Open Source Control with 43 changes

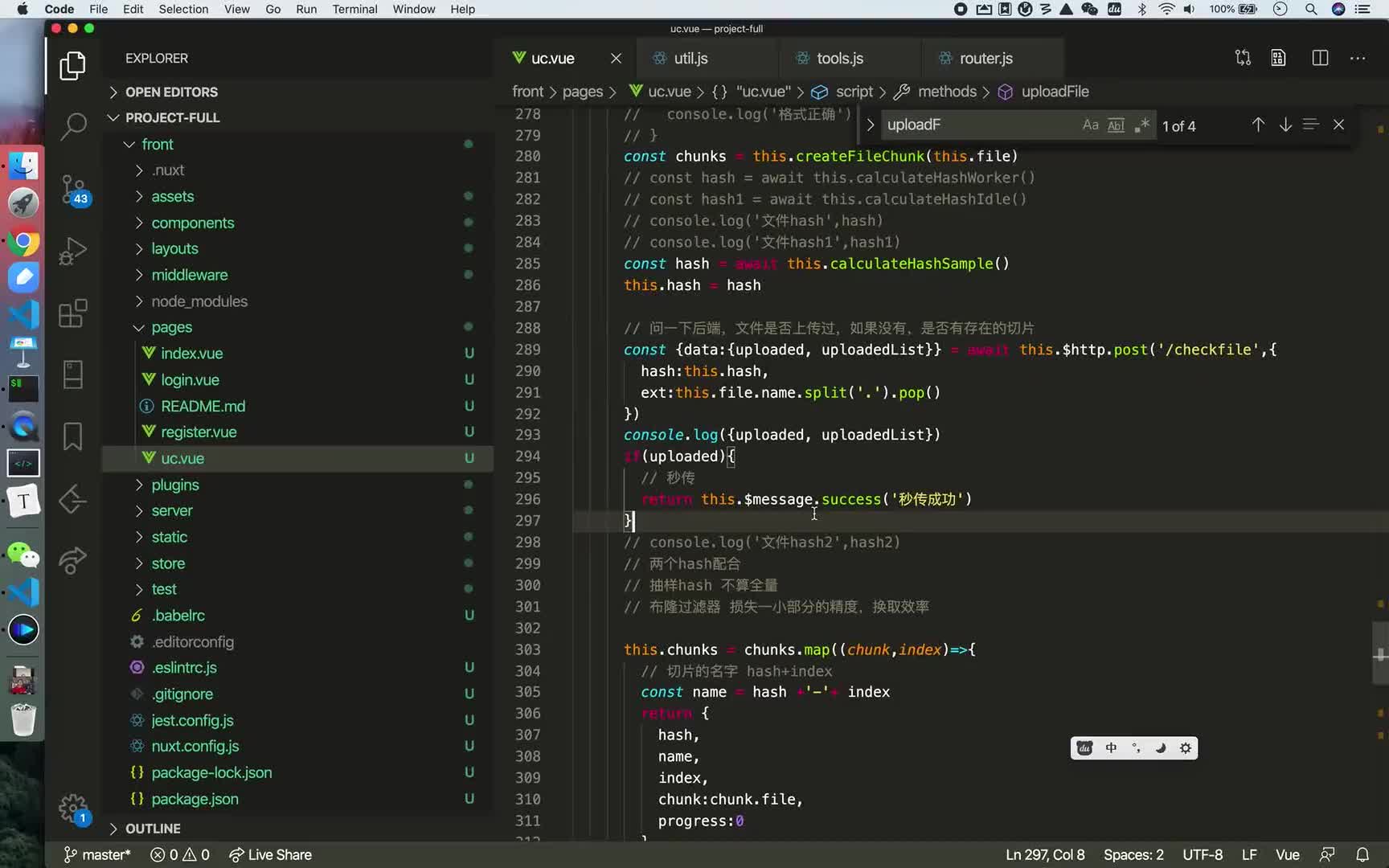tap(74, 190)
